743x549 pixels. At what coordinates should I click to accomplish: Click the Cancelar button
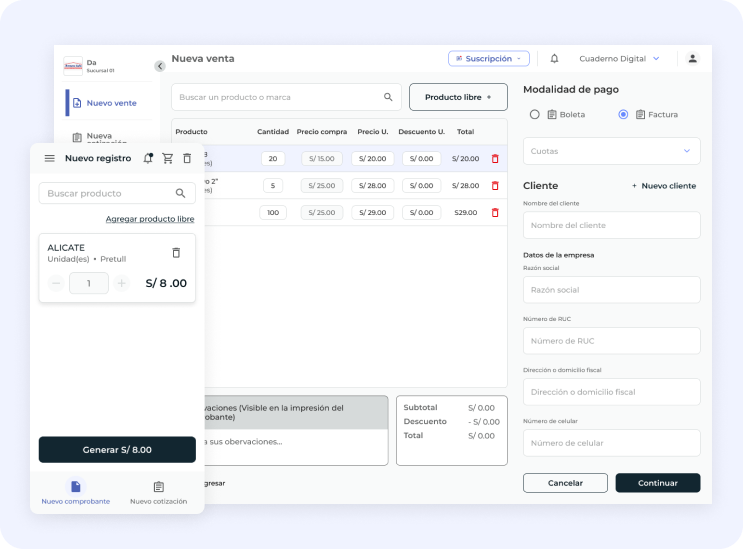pos(565,483)
